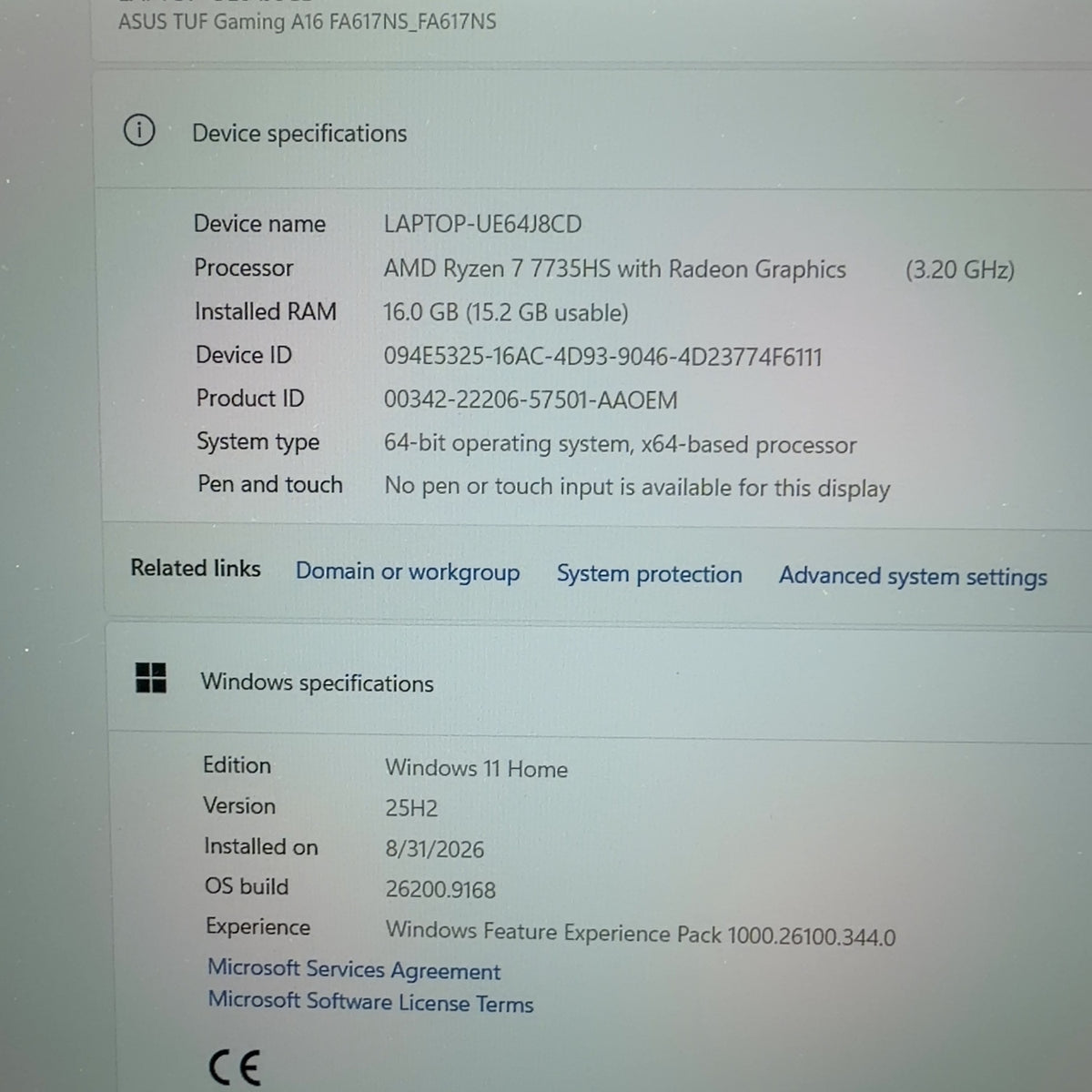Viewport: 1092px width, 1092px height.
Task: Click the Device ID label
Action: (244, 355)
